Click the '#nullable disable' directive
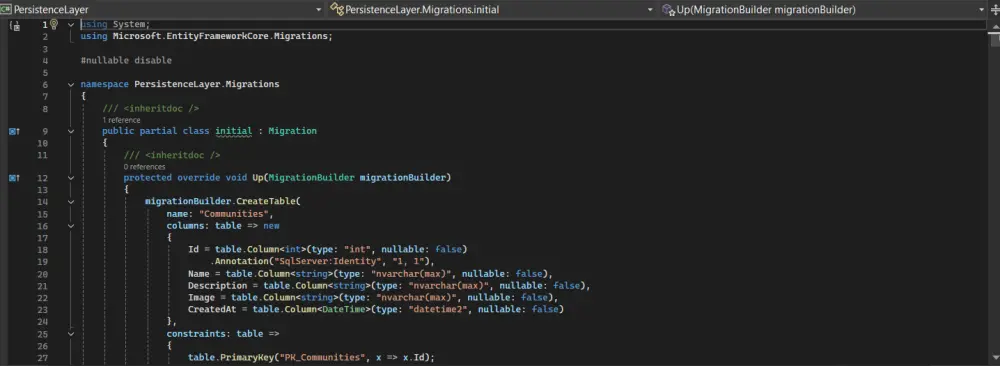This screenshot has height=366, width=1000. click(x=126, y=61)
